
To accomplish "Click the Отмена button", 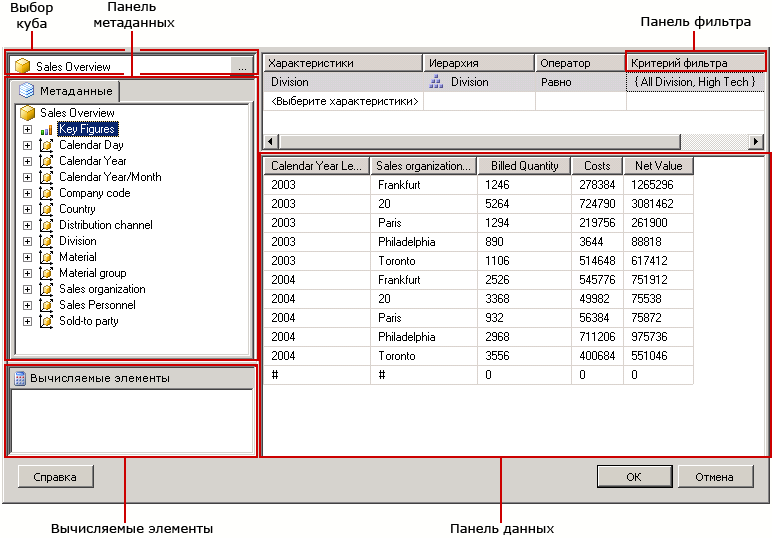I will coord(715,477).
